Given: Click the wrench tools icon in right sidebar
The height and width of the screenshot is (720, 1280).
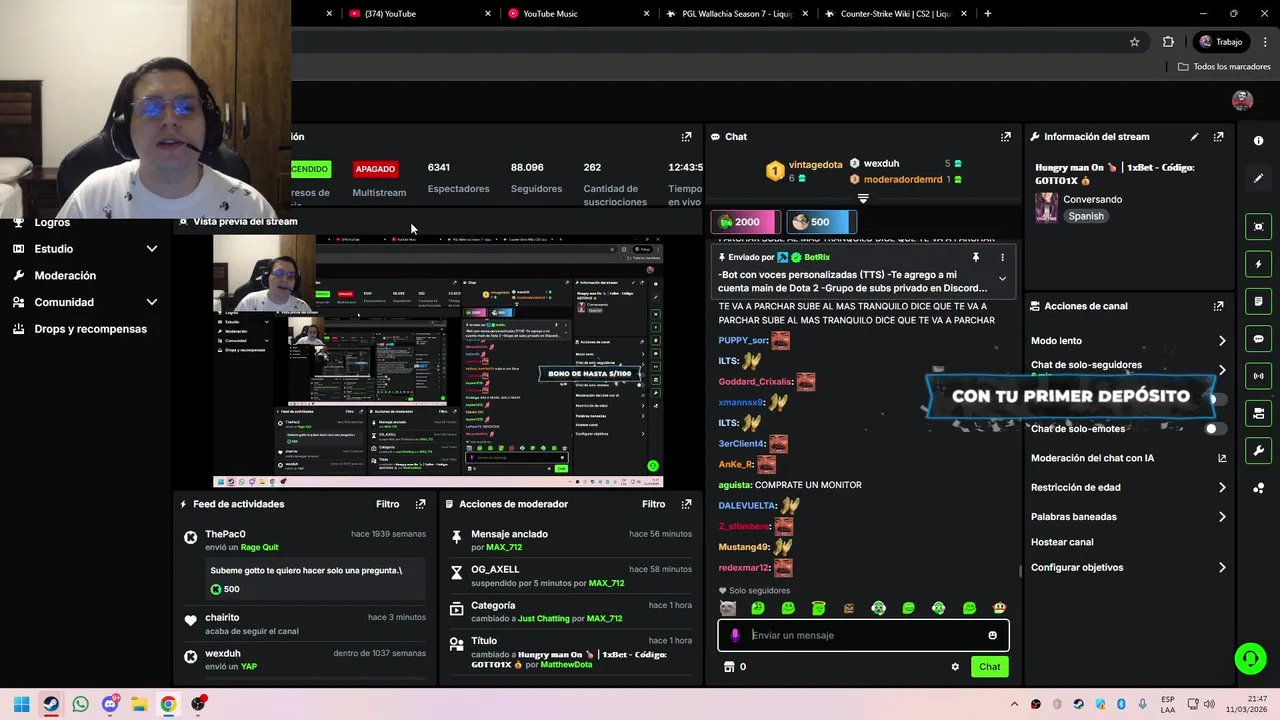Looking at the screenshot, I should click(1258, 450).
